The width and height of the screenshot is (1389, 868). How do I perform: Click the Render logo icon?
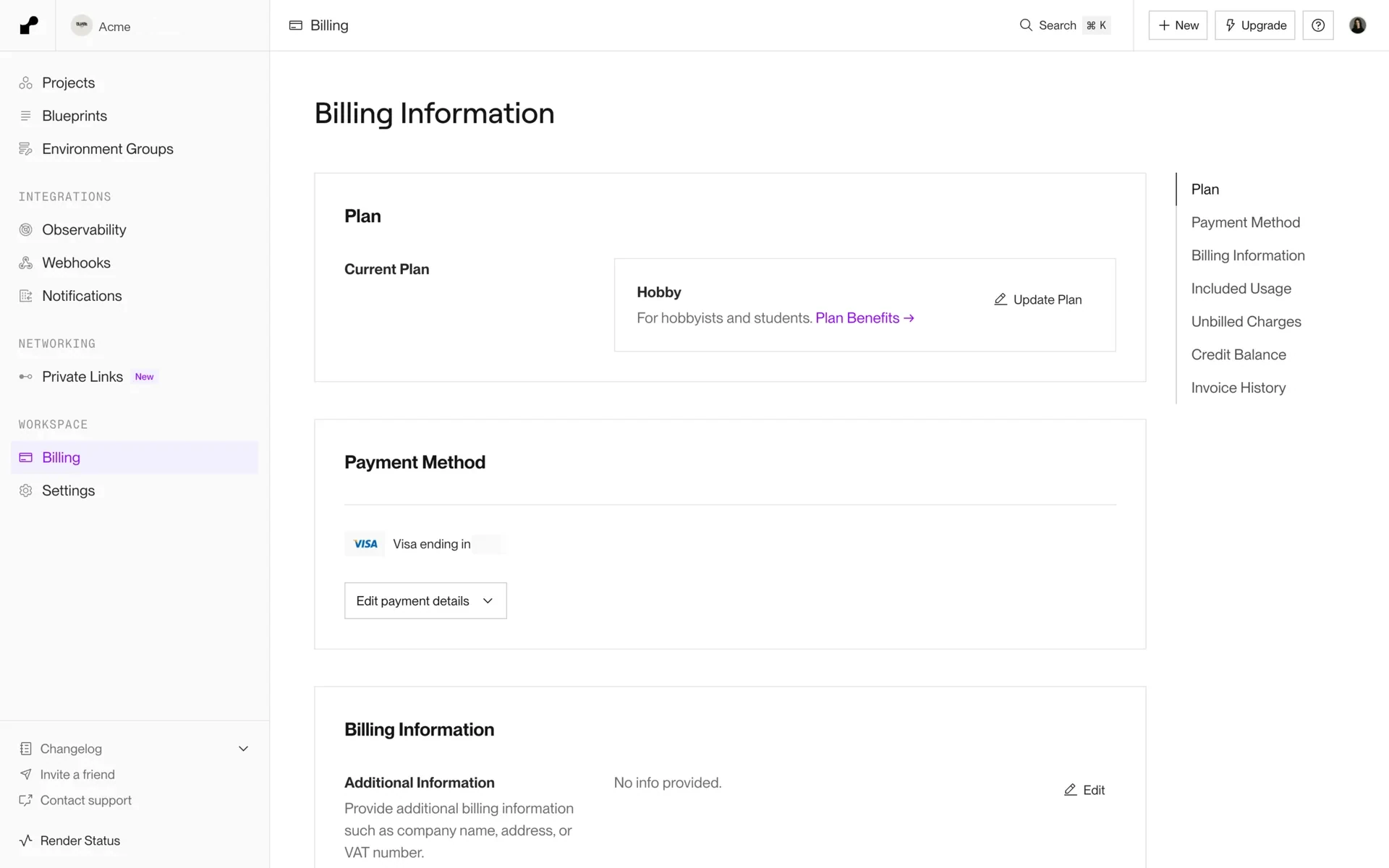coord(28,25)
